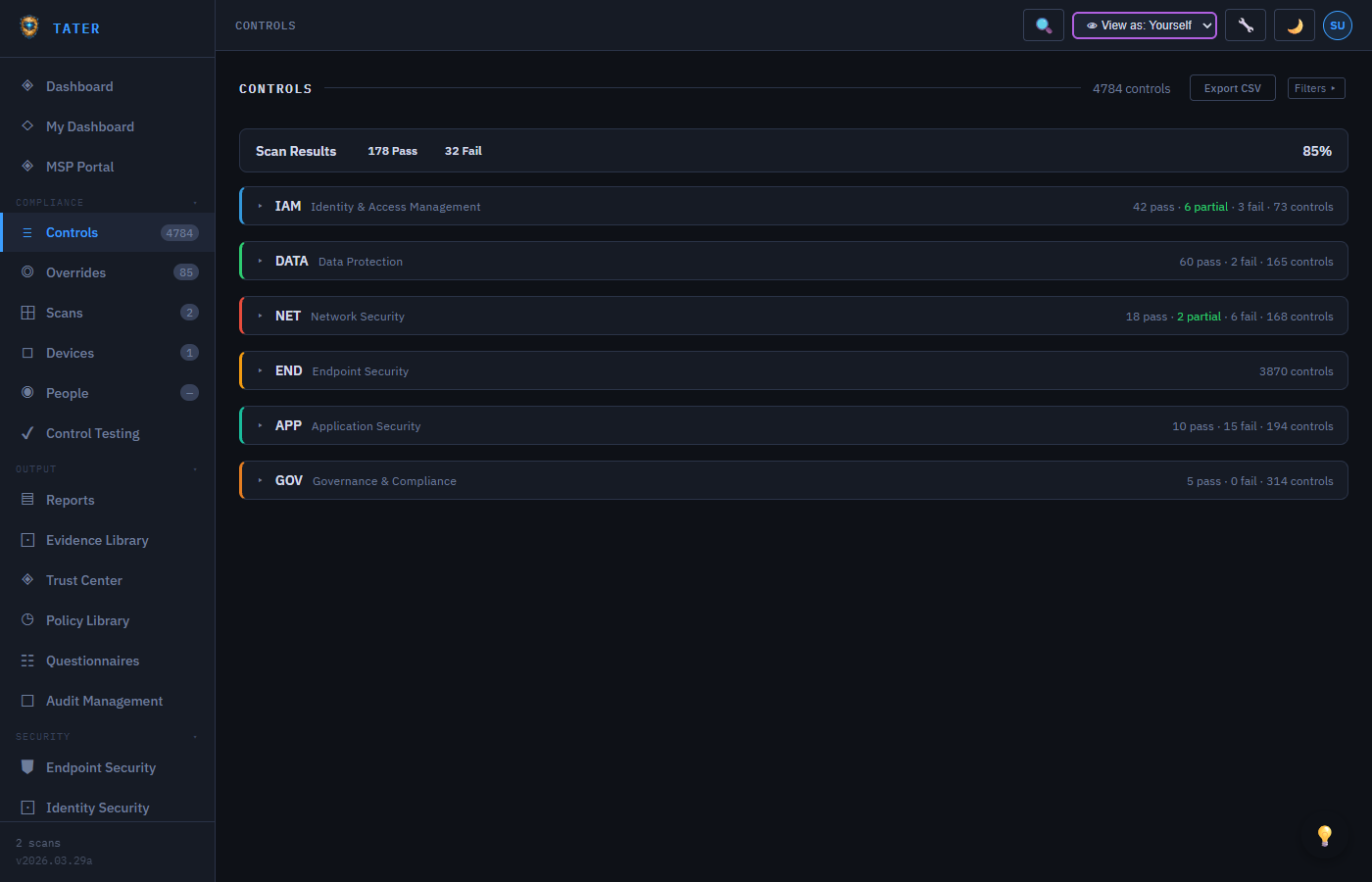The height and width of the screenshot is (882, 1372).
Task: Click the Questionnaires menu label
Action: point(93,661)
